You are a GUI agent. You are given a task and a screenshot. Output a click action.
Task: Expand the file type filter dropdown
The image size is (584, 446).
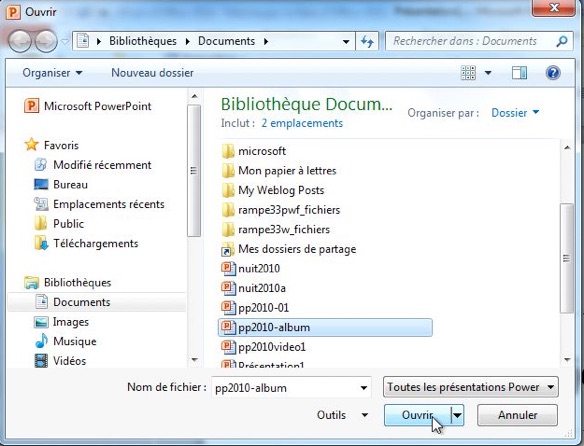coord(471,387)
